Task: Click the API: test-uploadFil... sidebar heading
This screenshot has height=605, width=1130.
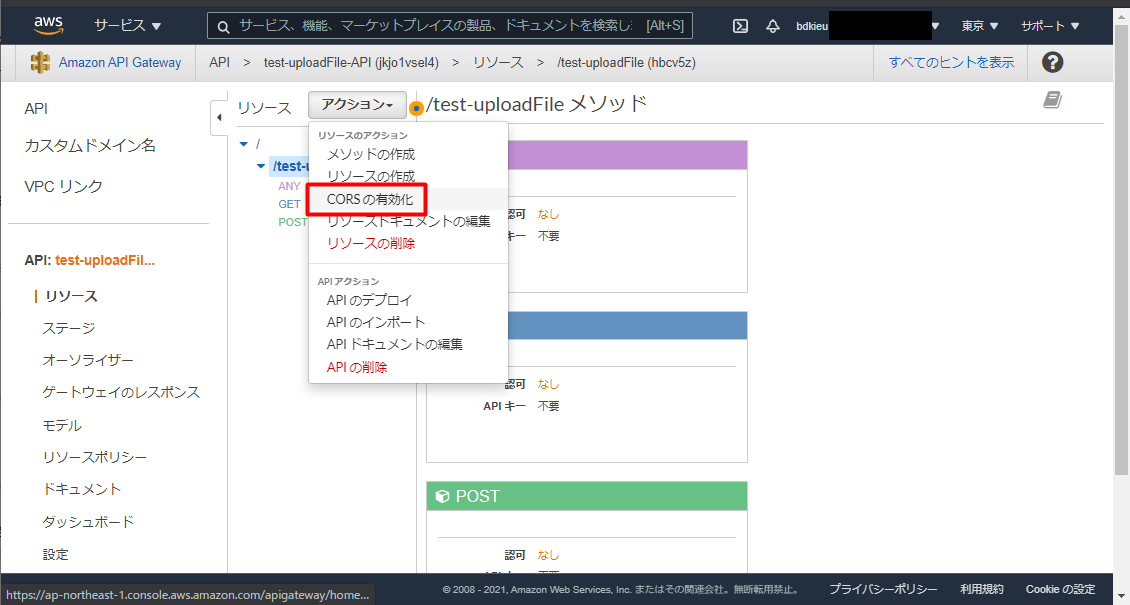Action: (x=89, y=260)
